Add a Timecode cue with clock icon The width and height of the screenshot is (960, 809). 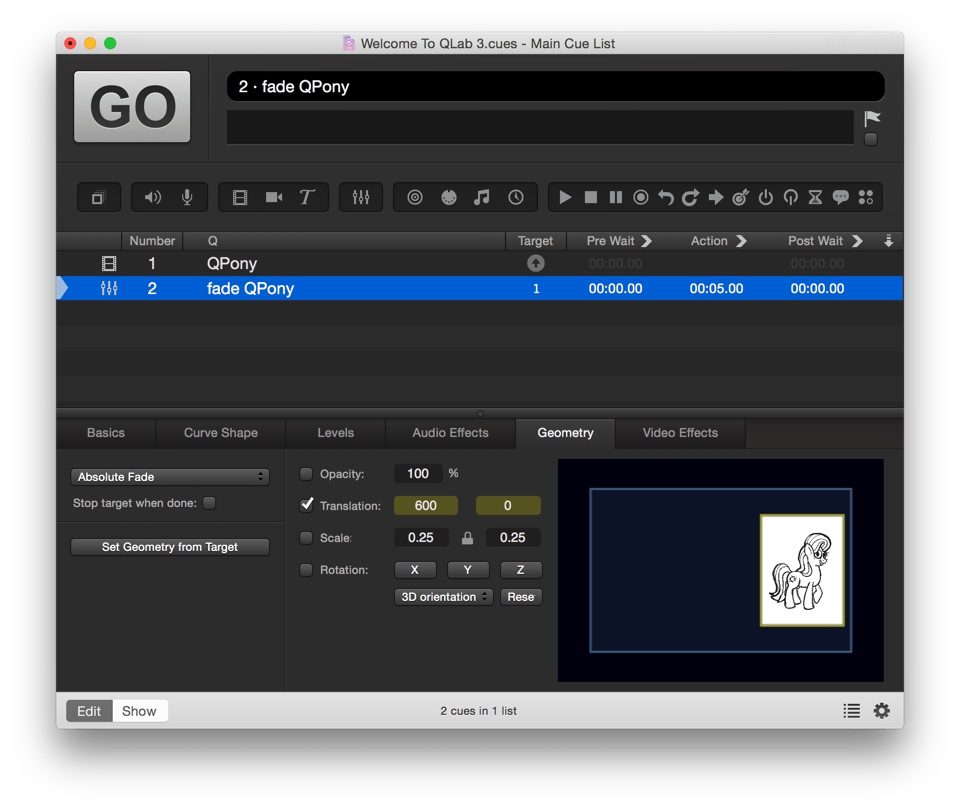[516, 197]
